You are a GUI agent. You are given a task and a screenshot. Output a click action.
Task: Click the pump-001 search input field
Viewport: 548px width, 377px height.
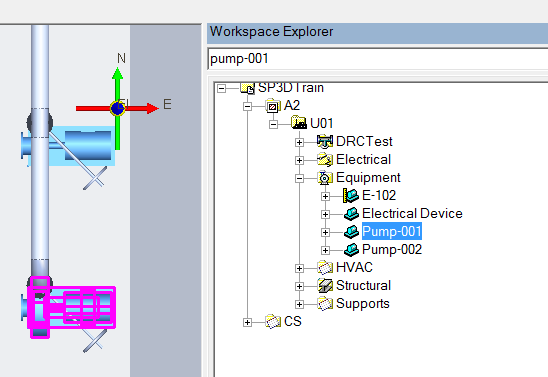pyautogui.click(x=377, y=59)
